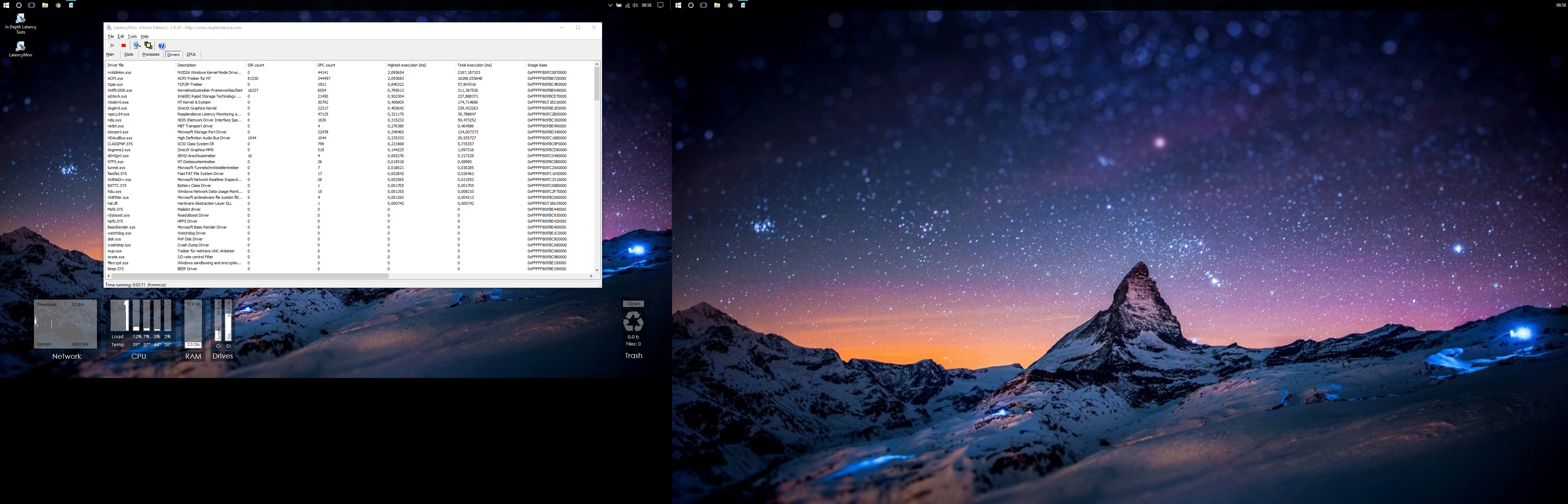Image resolution: width=1568 pixels, height=504 pixels.
Task: Click the yellow overlapping windows toolbar icon
Action: (148, 45)
